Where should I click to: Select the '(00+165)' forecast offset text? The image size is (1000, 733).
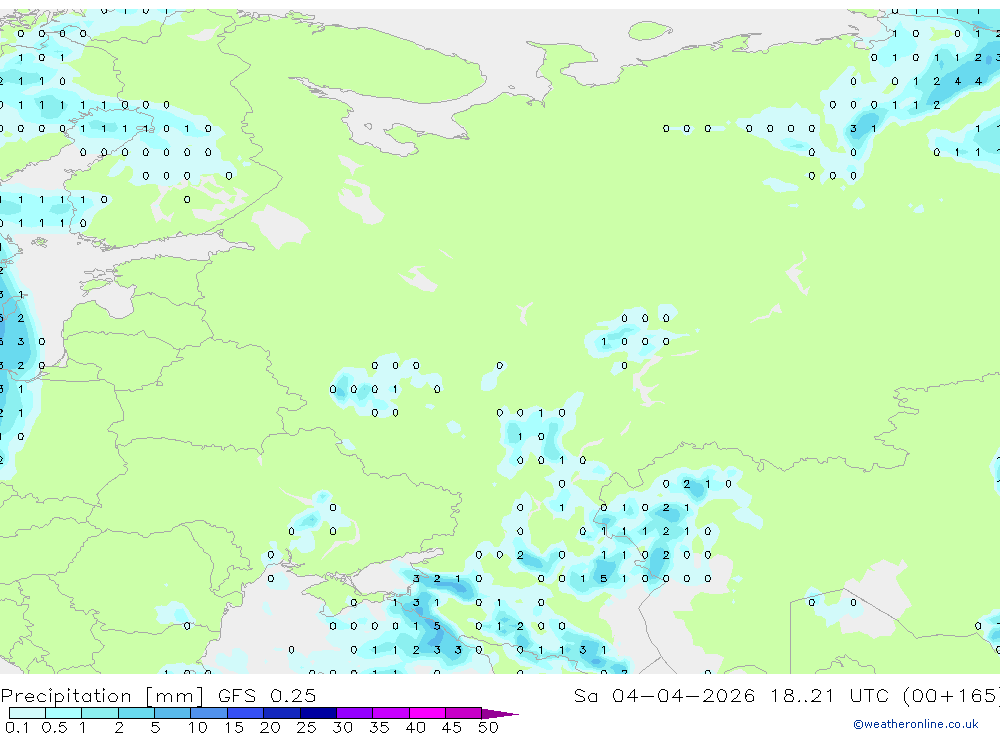(x=951, y=695)
